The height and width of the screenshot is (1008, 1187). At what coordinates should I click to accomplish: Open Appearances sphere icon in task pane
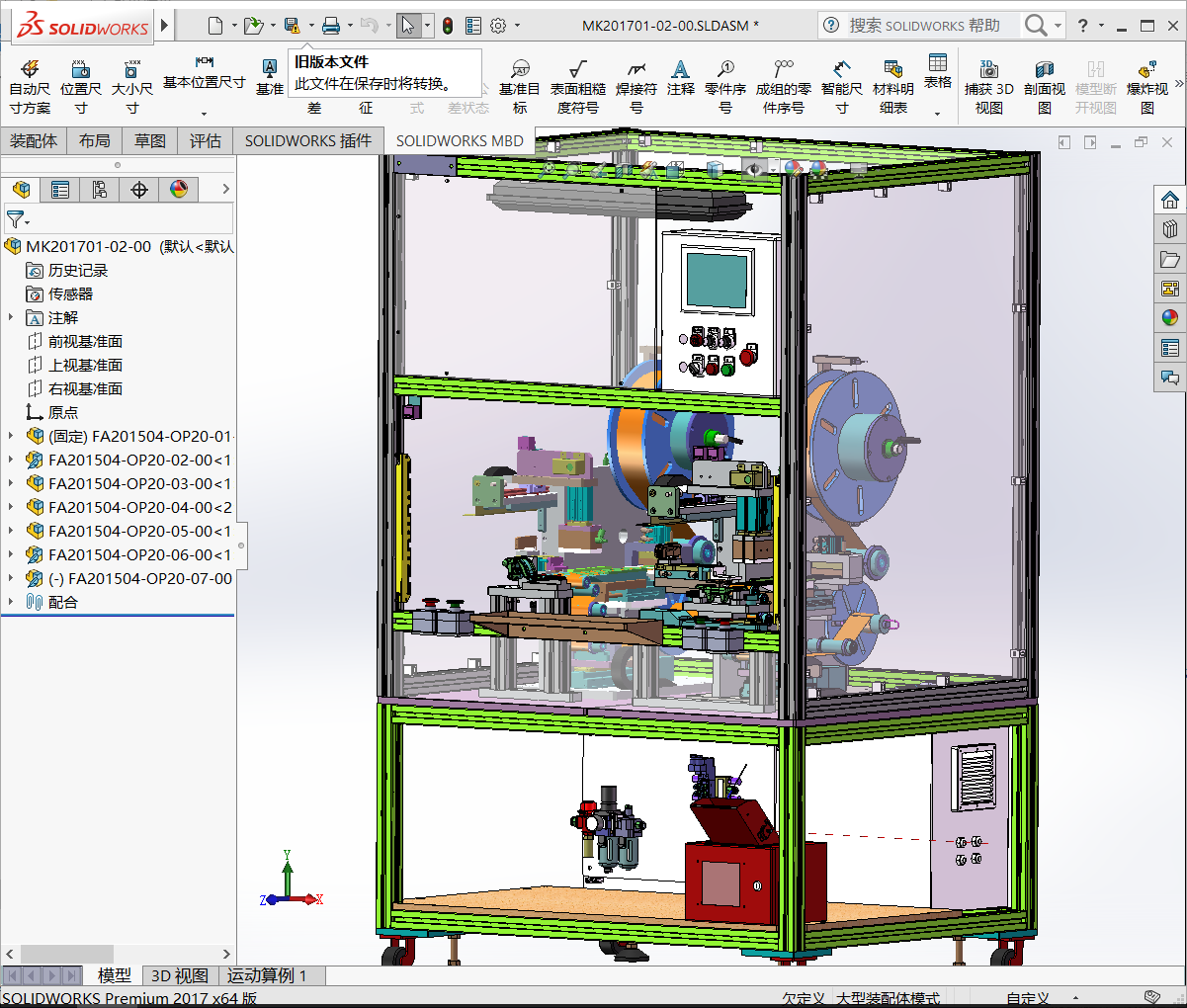[1170, 317]
